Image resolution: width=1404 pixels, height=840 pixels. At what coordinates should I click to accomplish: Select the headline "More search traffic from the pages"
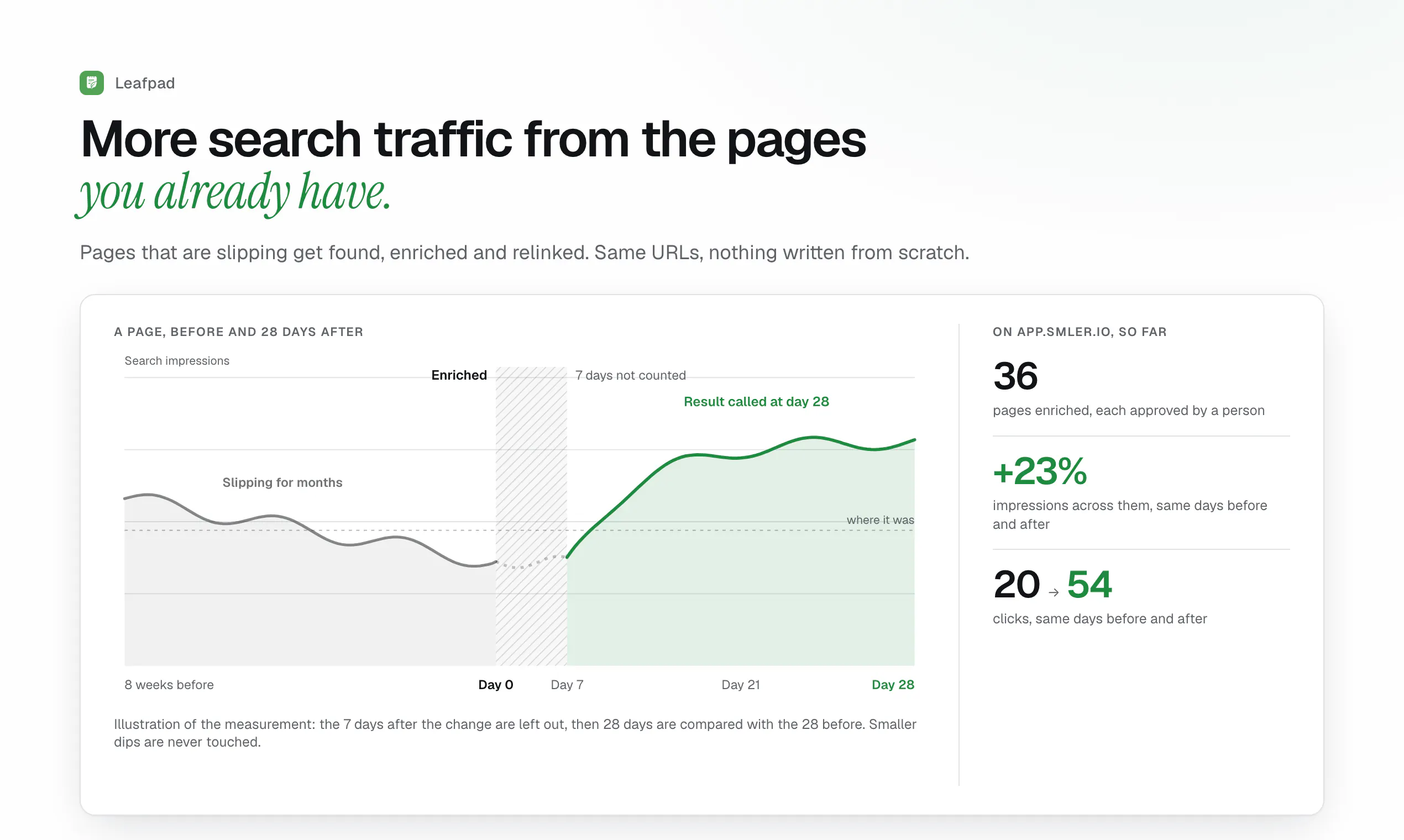coord(473,139)
